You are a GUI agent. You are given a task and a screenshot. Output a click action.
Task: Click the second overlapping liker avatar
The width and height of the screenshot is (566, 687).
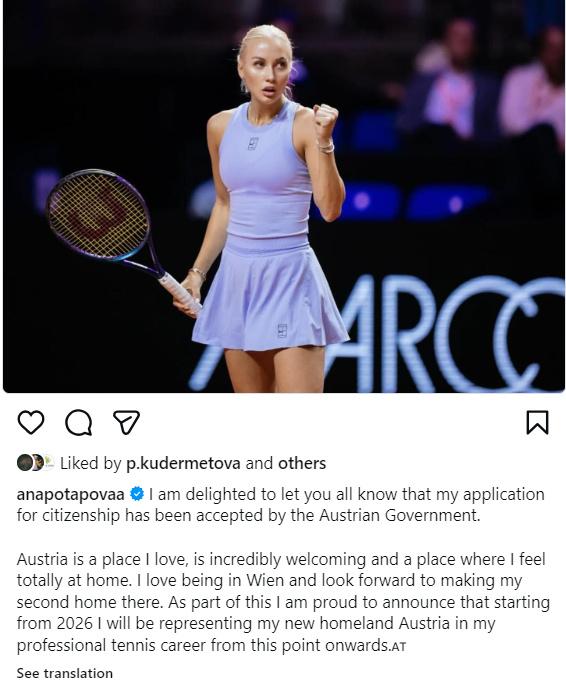pyautogui.click(x=37, y=463)
